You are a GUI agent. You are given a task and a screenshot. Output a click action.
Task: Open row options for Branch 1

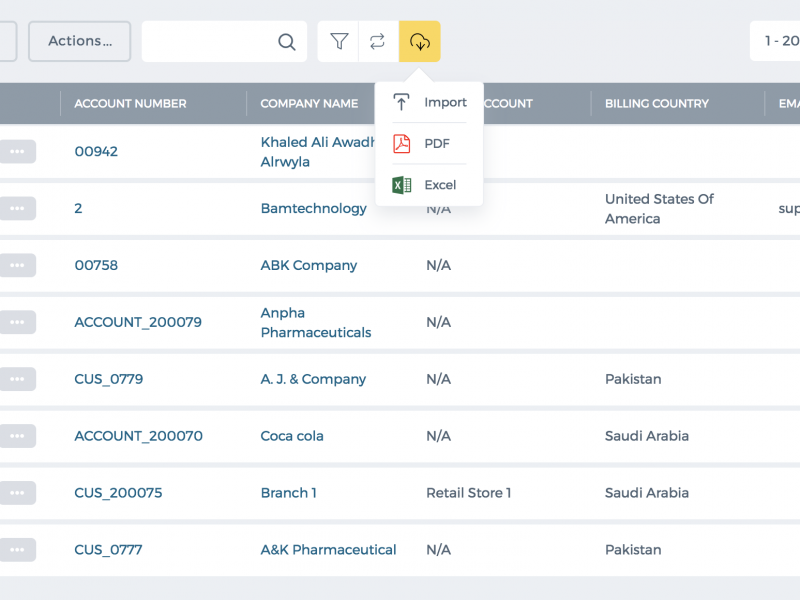(17, 493)
